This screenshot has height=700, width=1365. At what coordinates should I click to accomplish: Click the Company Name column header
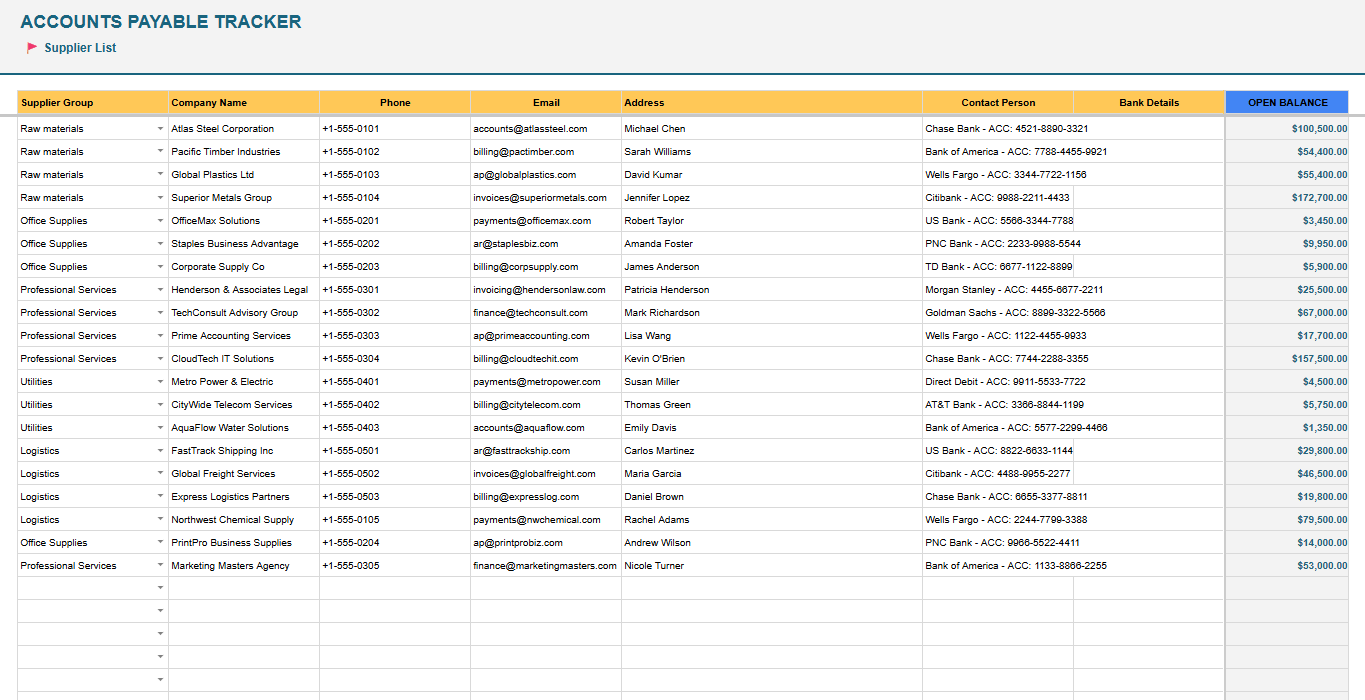(244, 102)
